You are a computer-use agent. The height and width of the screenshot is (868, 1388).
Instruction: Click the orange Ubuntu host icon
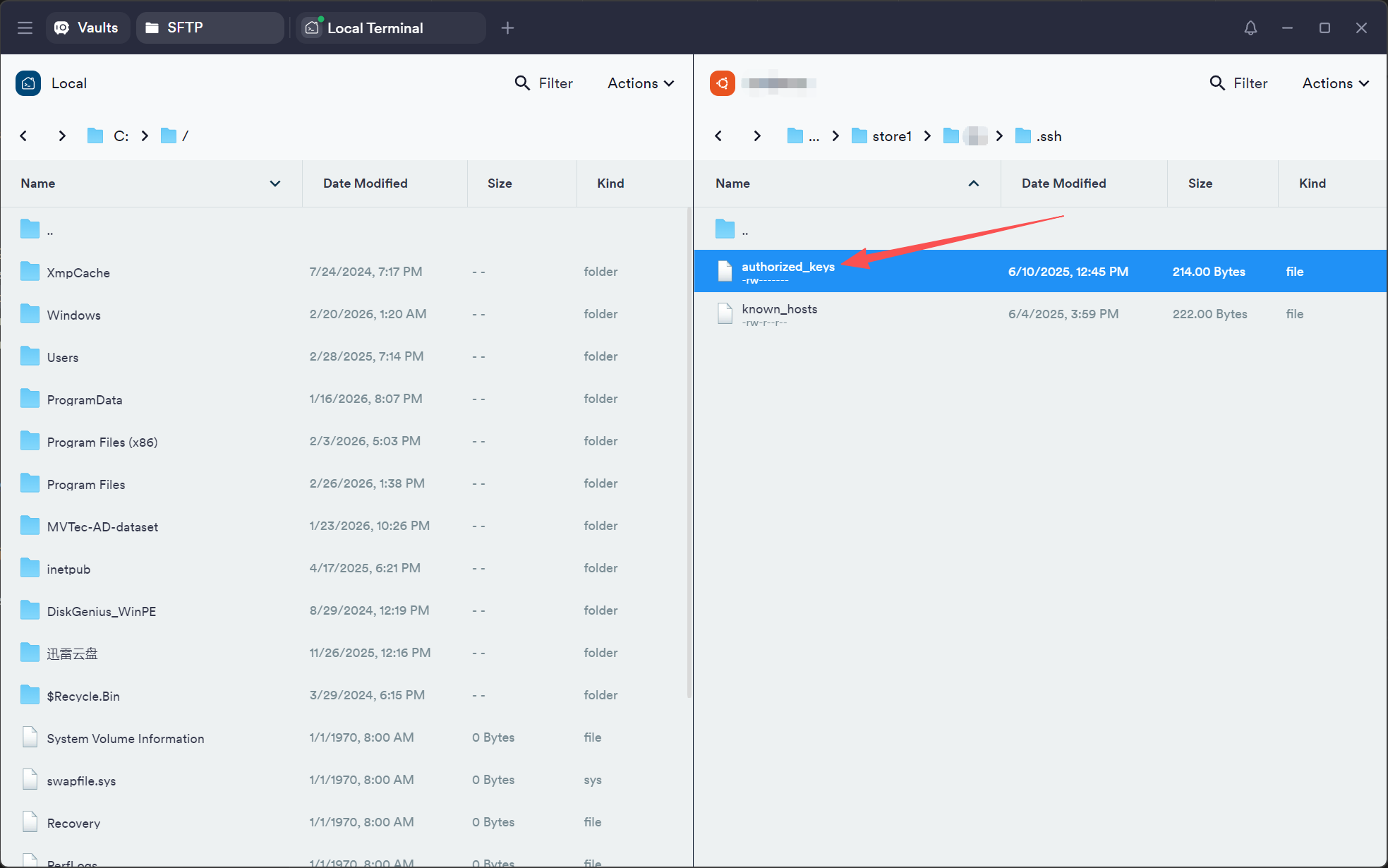[723, 83]
